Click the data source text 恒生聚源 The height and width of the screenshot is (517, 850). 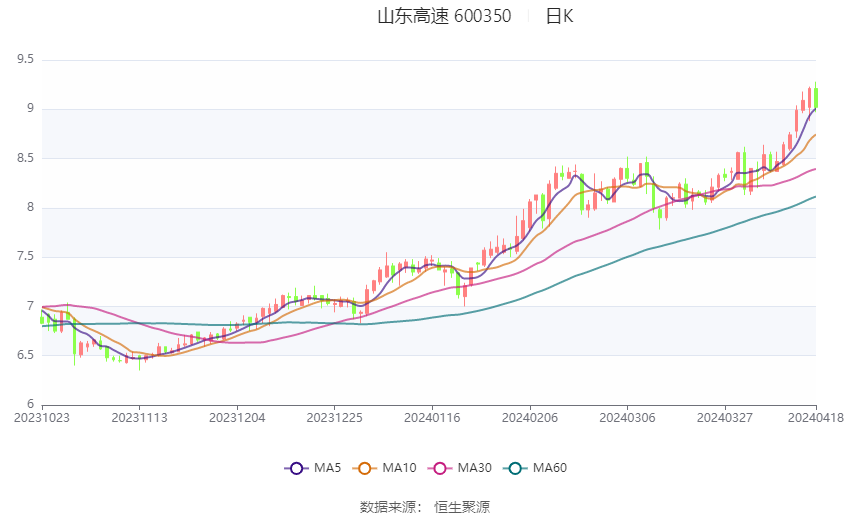[x=462, y=507]
